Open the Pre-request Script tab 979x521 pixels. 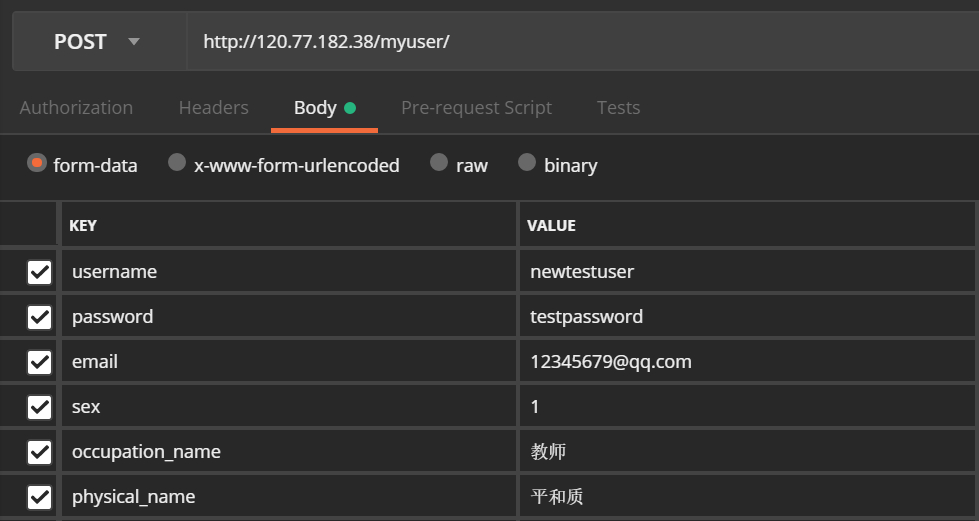[476, 108]
